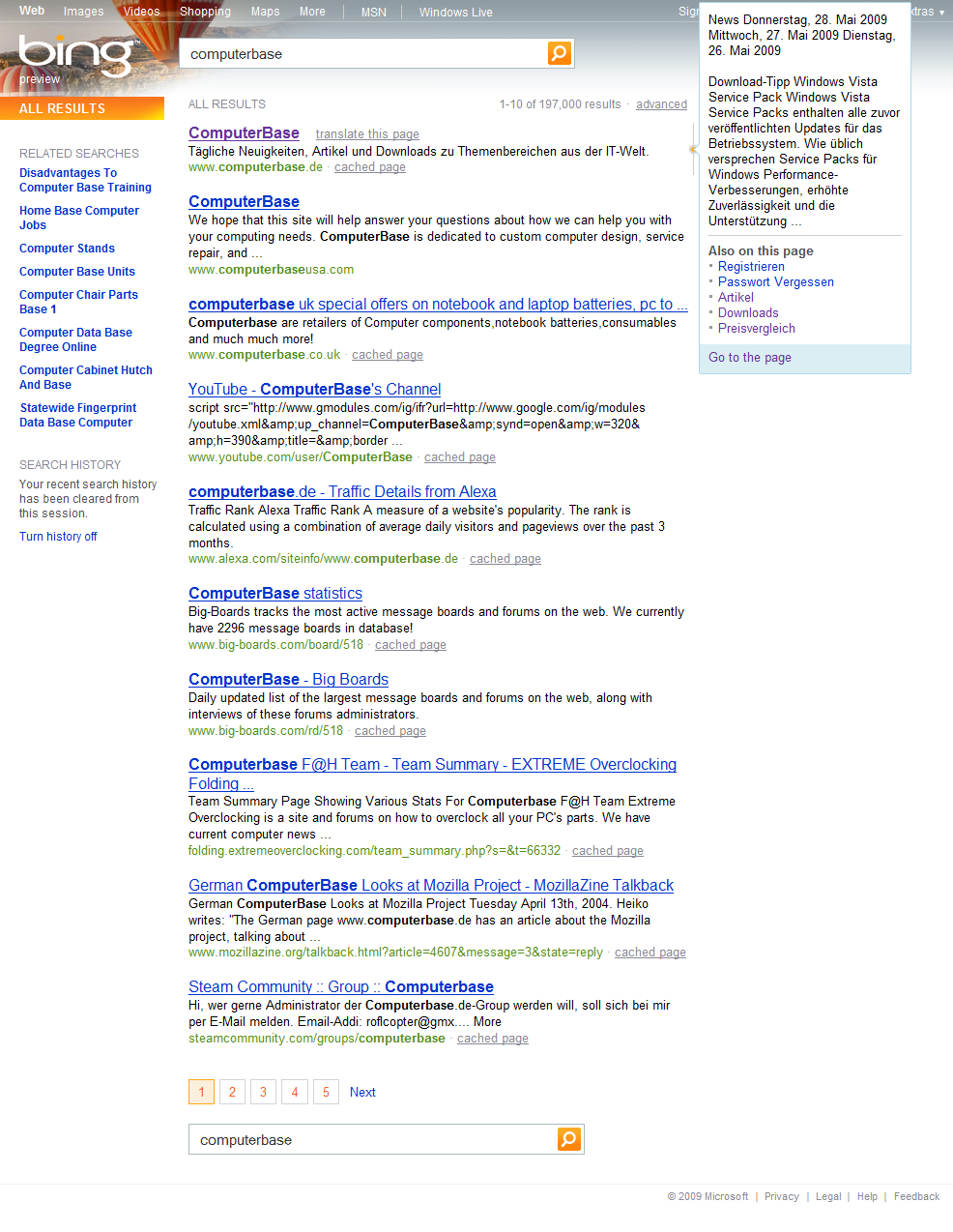Open cached page for steamcommunity result
953x1232 pixels.
[x=493, y=1039]
